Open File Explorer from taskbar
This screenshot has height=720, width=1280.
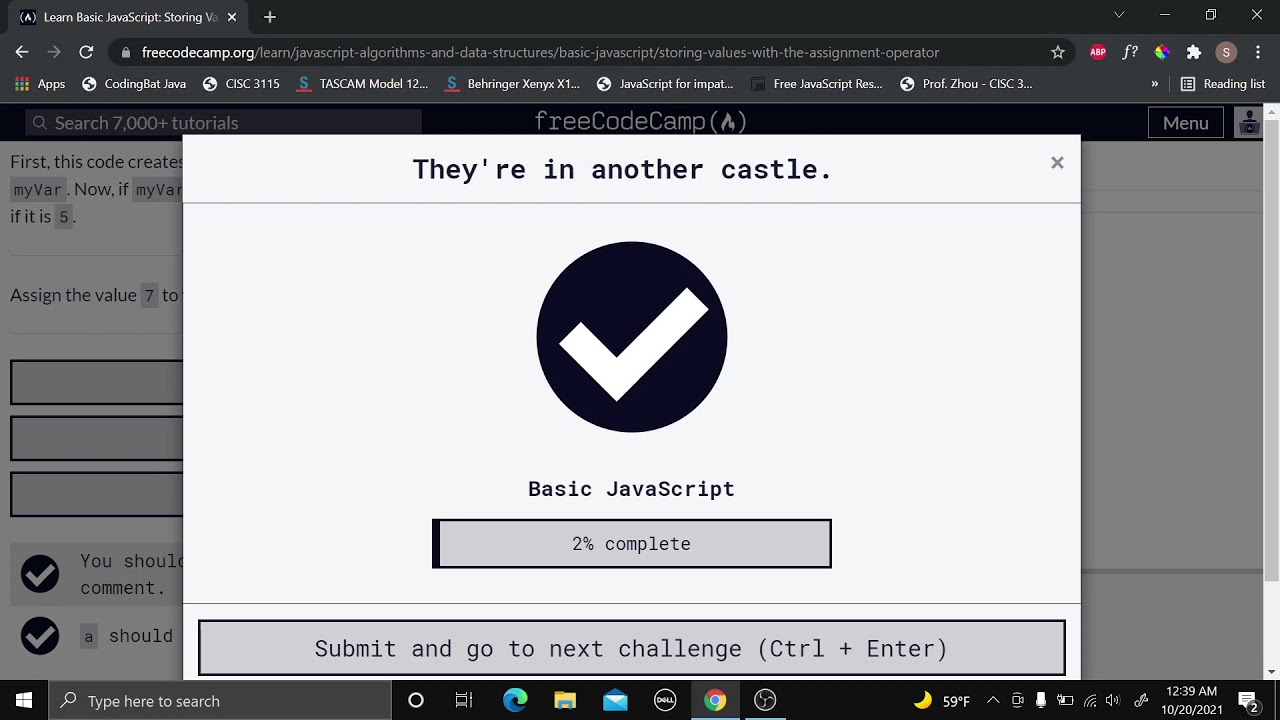(565, 700)
